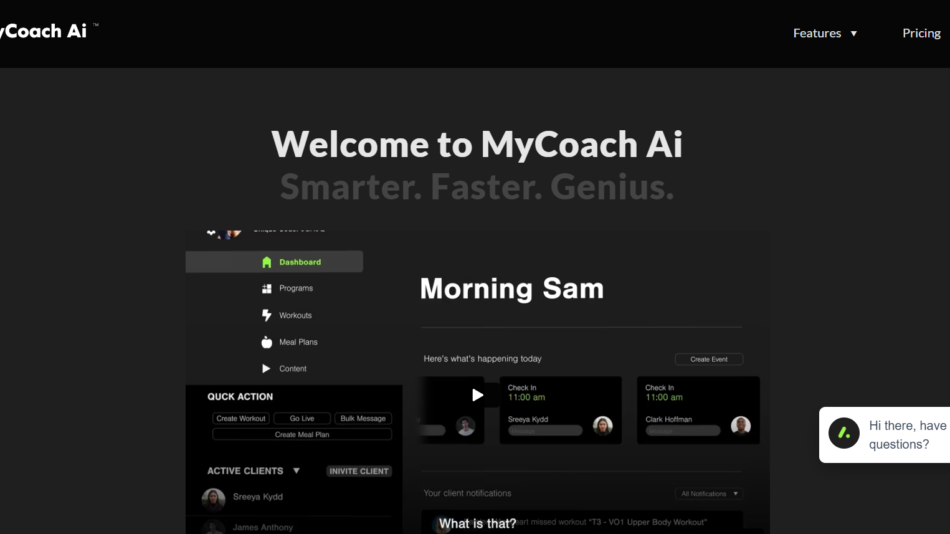This screenshot has width=950, height=534.
Task: Click Sreeya Kydd avatar in check-in card
Action: 603,426
